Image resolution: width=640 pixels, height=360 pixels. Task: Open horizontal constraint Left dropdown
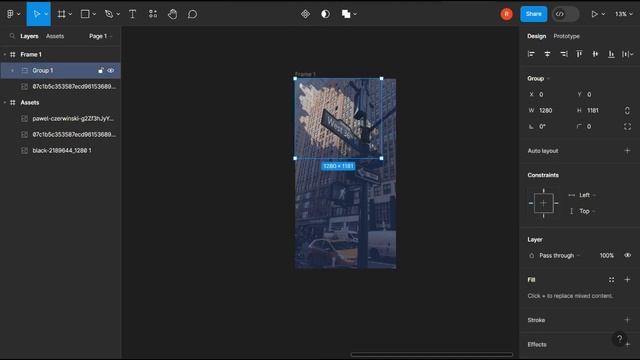tap(587, 195)
